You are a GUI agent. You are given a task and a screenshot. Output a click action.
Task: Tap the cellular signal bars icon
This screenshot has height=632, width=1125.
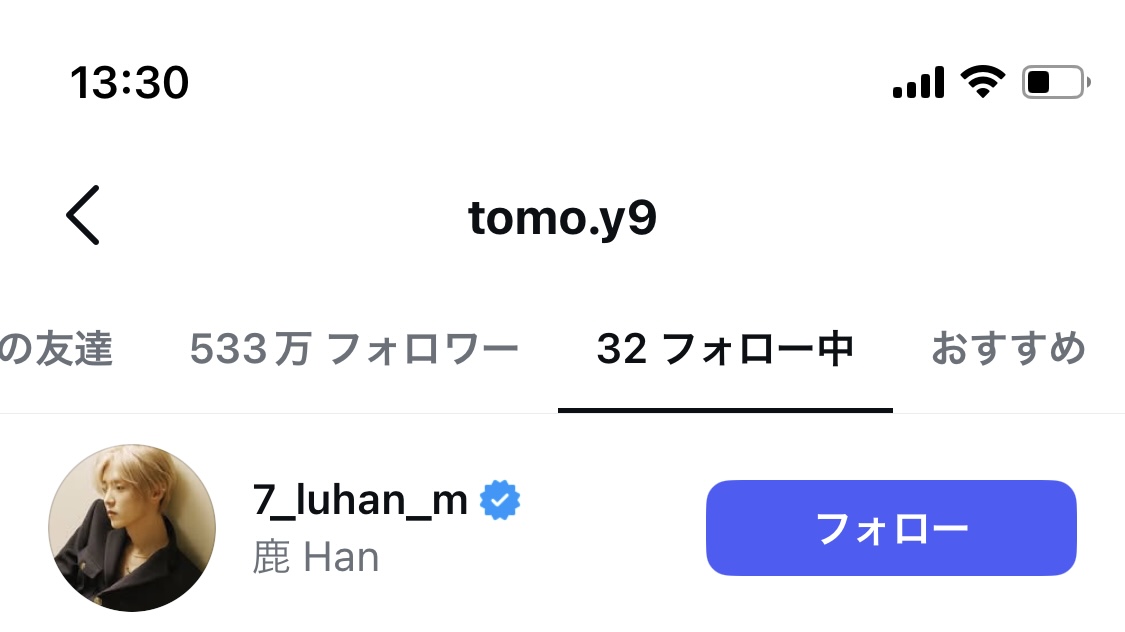coord(918,82)
